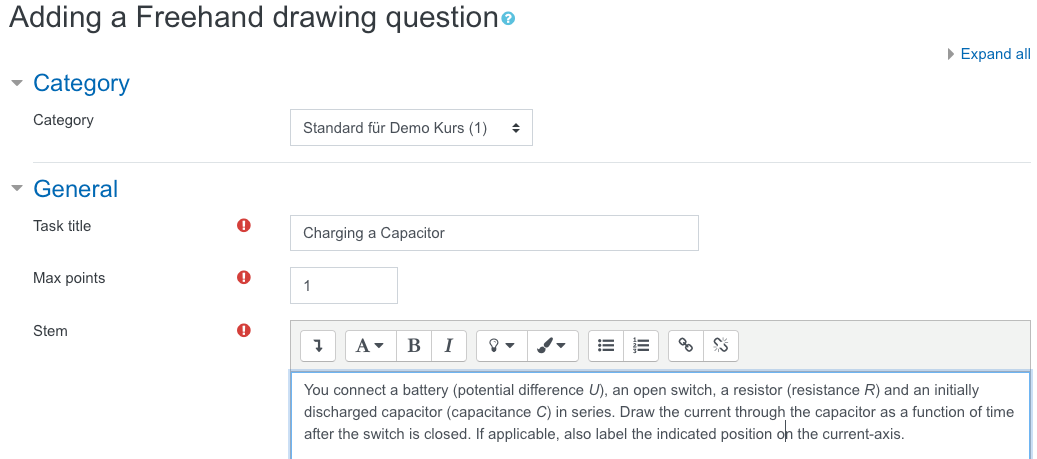
Task: Collapse the Category section
Action: click(x=17, y=83)
